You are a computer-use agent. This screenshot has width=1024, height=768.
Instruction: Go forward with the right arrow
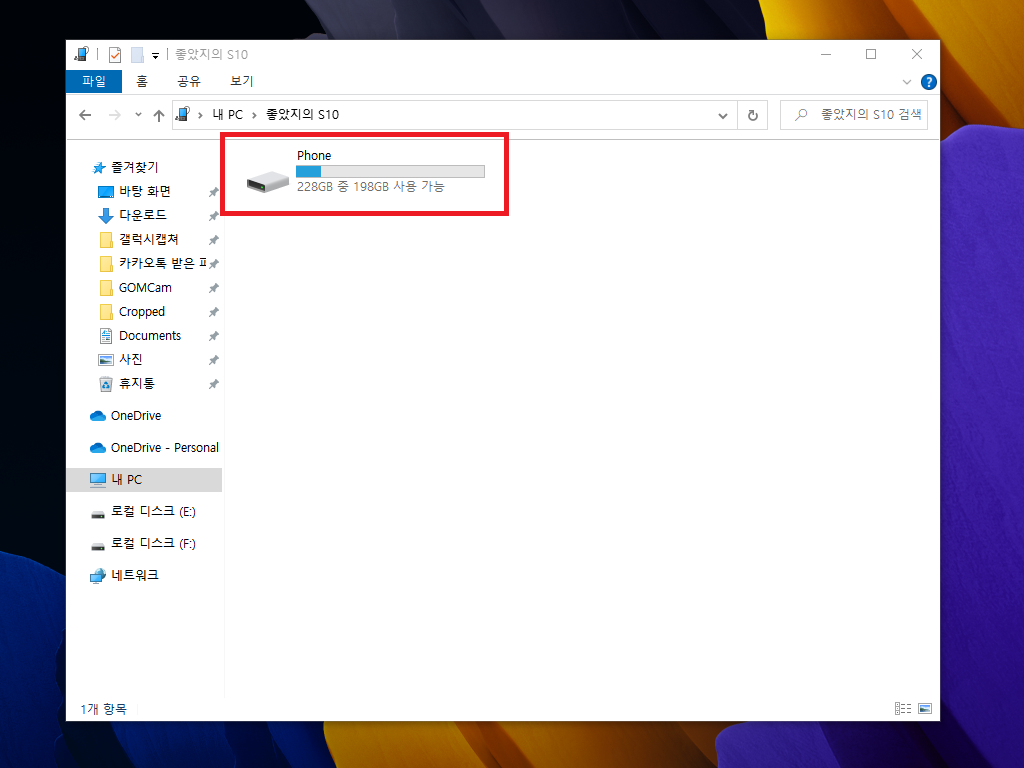pos(114,115)
